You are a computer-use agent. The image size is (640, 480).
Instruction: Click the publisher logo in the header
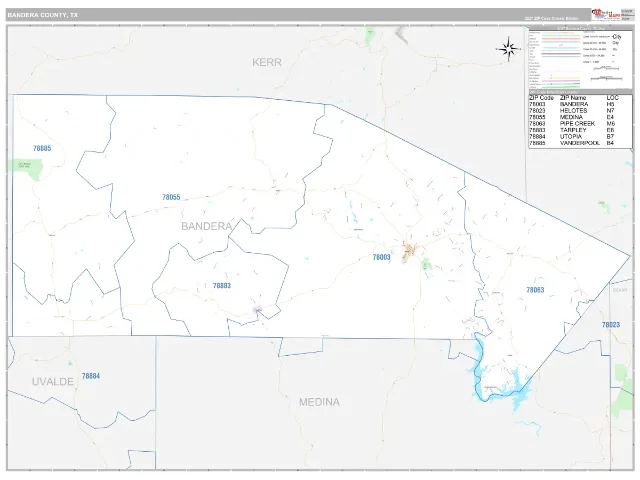606,14
